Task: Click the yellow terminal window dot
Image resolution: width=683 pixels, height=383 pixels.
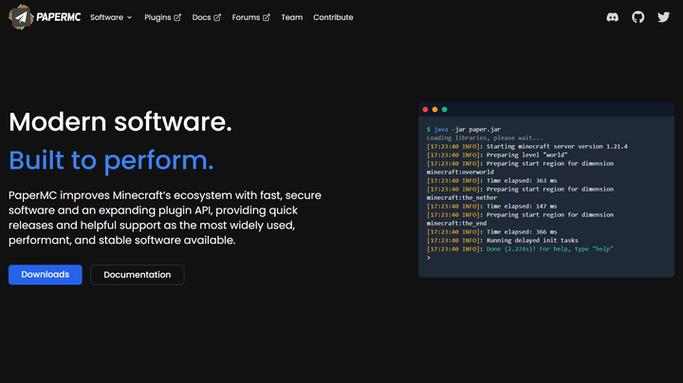Action: point(435,109)
